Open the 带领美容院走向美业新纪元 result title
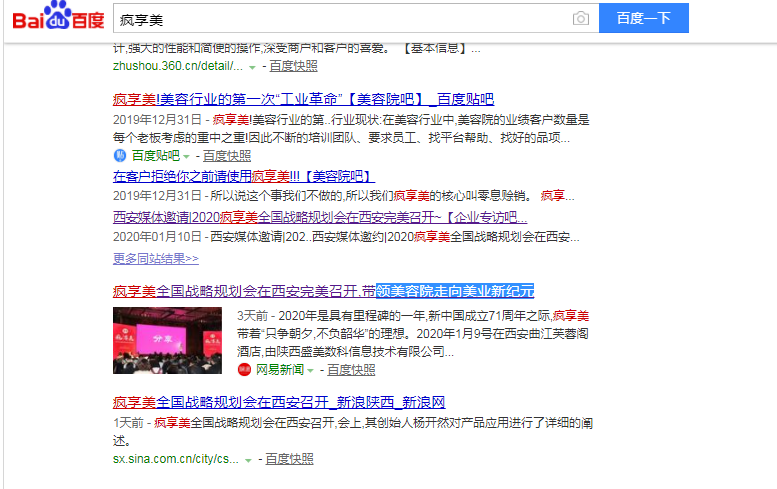The image size is (777, 489). pyautogui.click(x=323, y=291)
